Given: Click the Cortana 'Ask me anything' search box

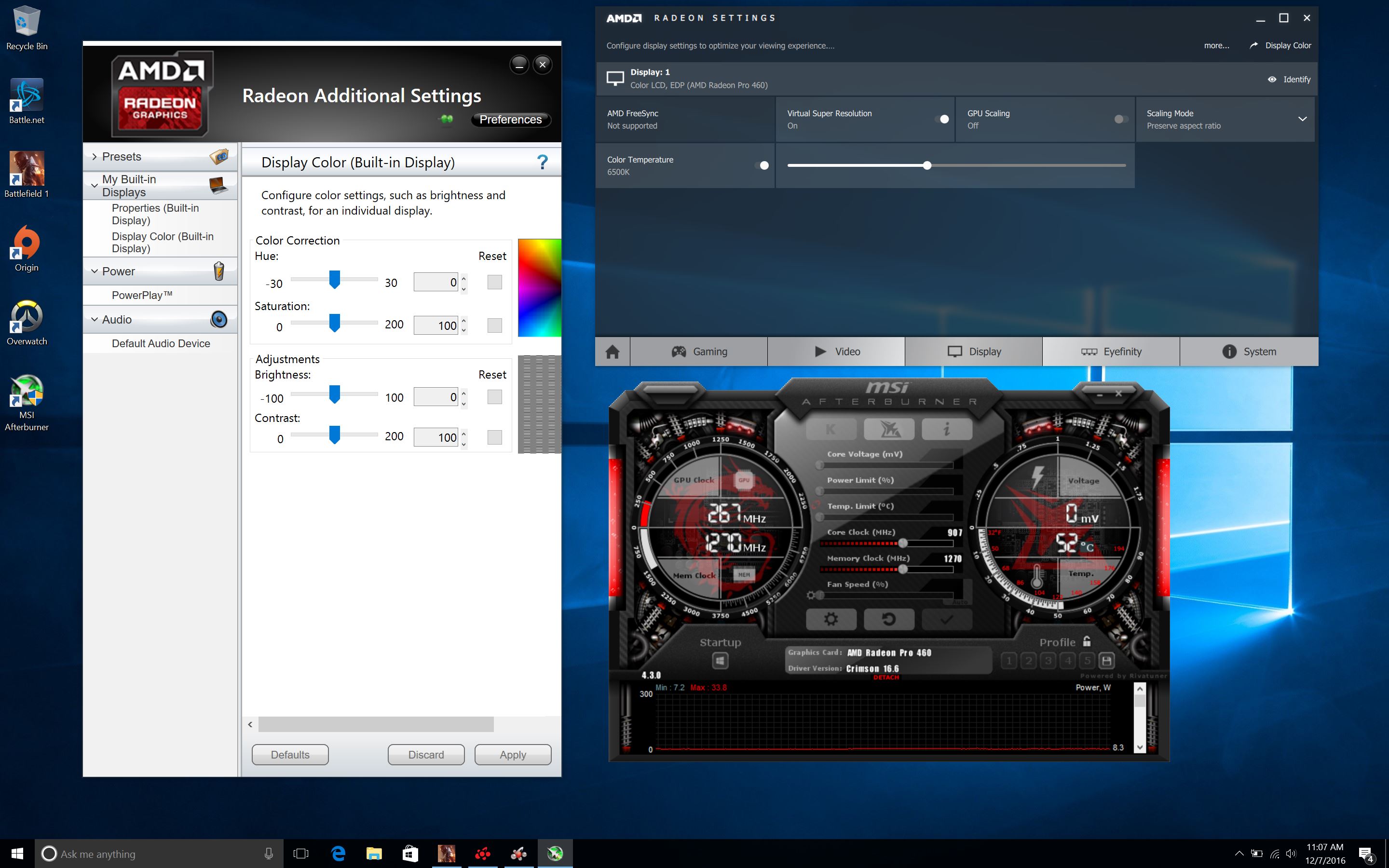Looking at the screenshot, I should (159, 854).
